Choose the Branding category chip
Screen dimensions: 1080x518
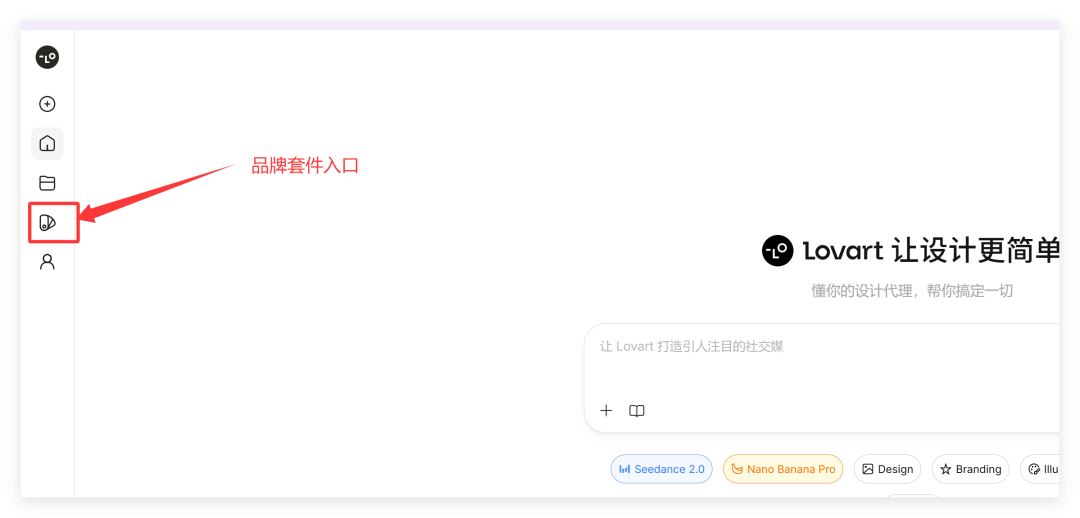click(970, 469)
